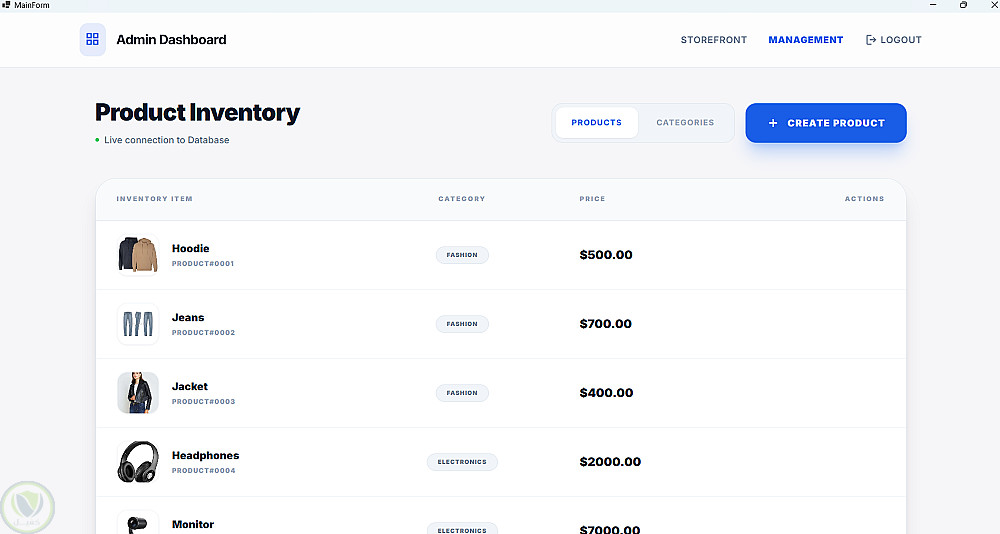The image size is (1000, 534).
Task: Open the Storefront navigation link
Action: [714, 40]
